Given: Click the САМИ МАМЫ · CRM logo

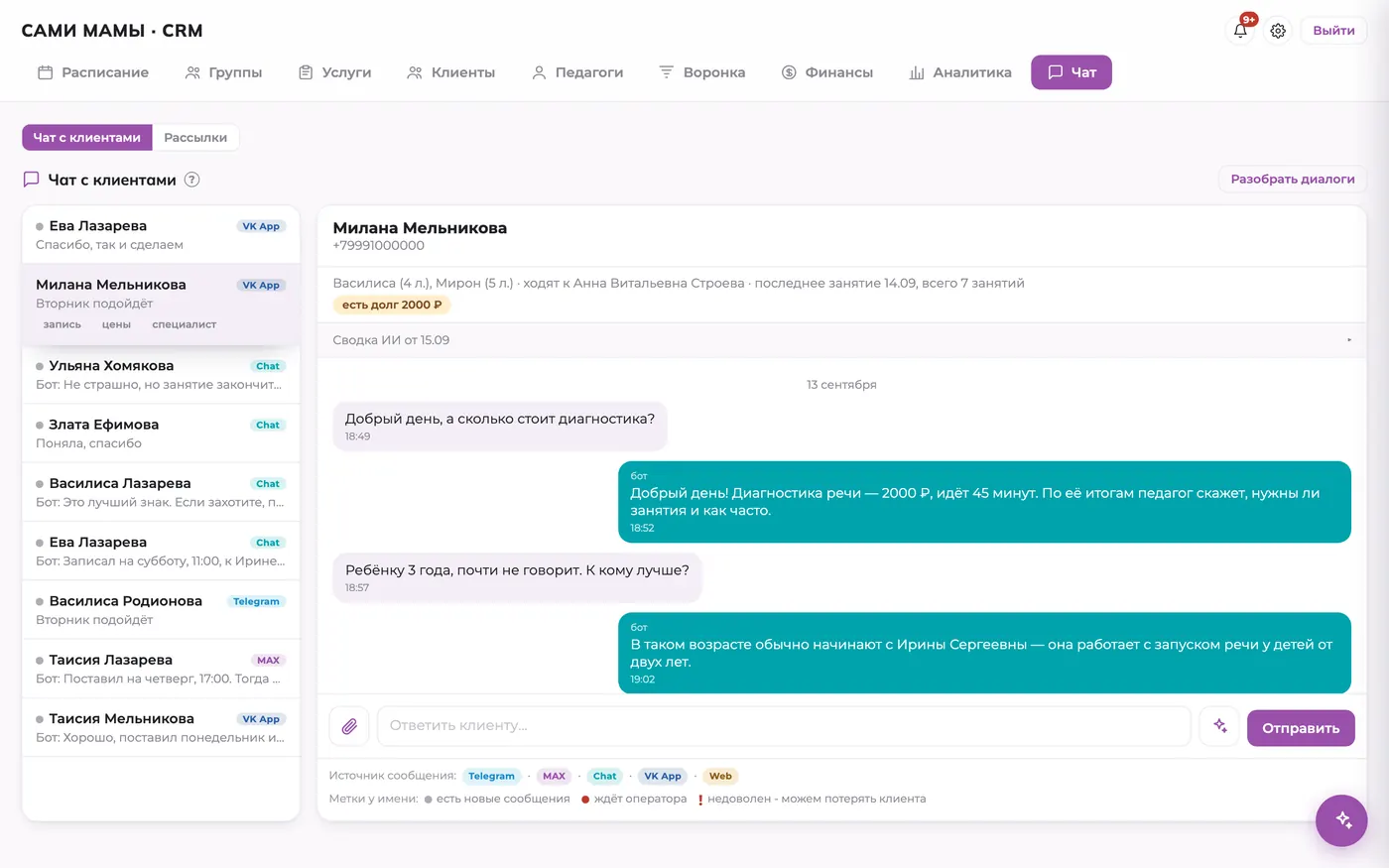Looking at the screenshot, I should click(112, 31).
